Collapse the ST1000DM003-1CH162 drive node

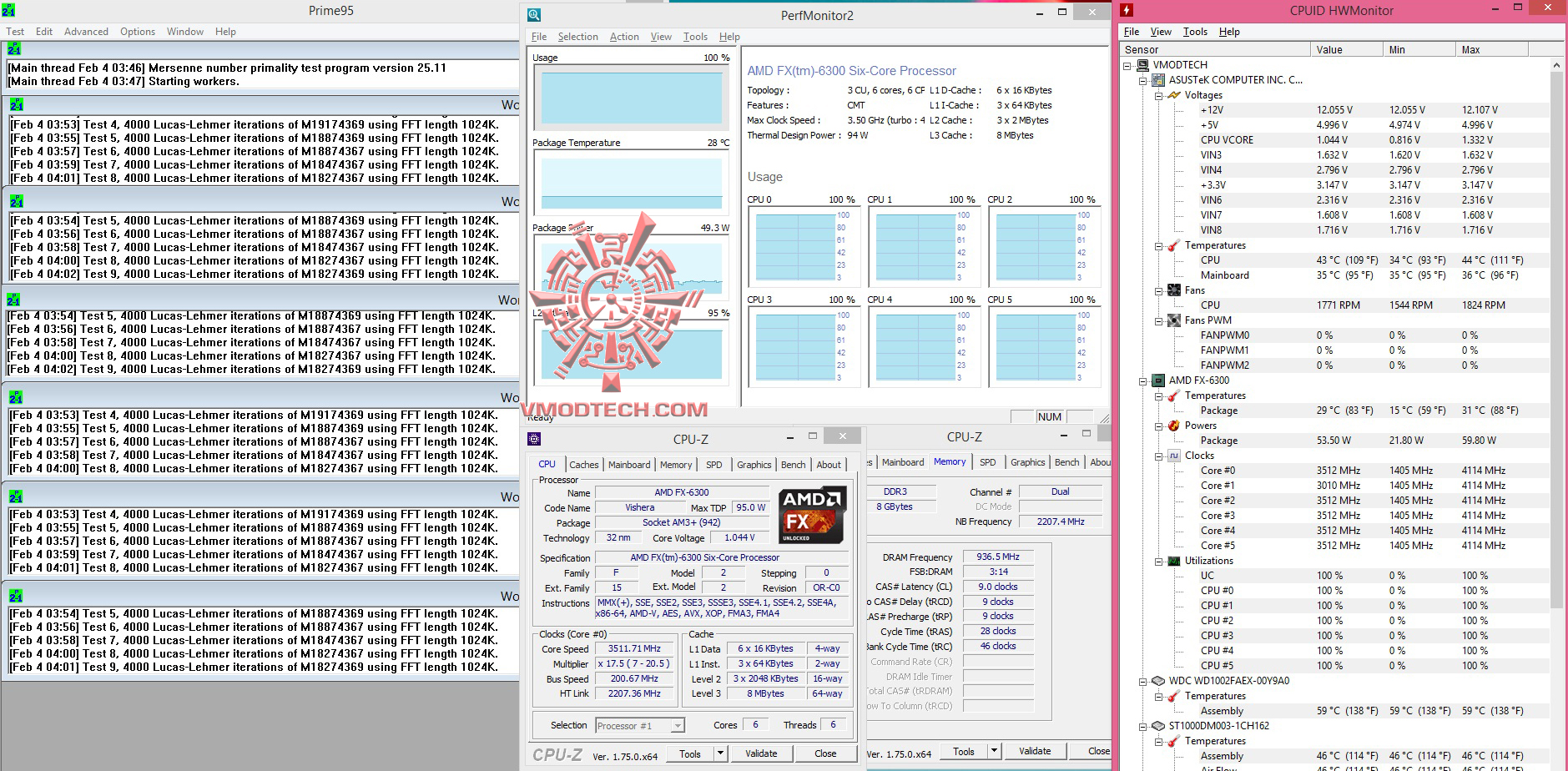click(x=1143, y=726)
